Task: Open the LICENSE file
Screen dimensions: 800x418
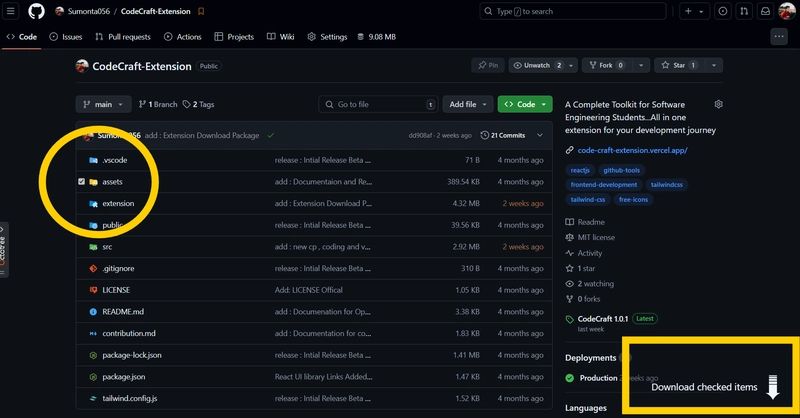Action: (x=116, y=290)
